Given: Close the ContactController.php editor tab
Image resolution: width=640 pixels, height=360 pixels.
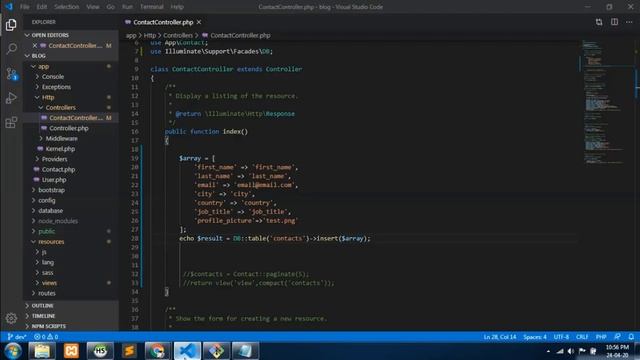Looking at the screenshot, I should 199,22.
